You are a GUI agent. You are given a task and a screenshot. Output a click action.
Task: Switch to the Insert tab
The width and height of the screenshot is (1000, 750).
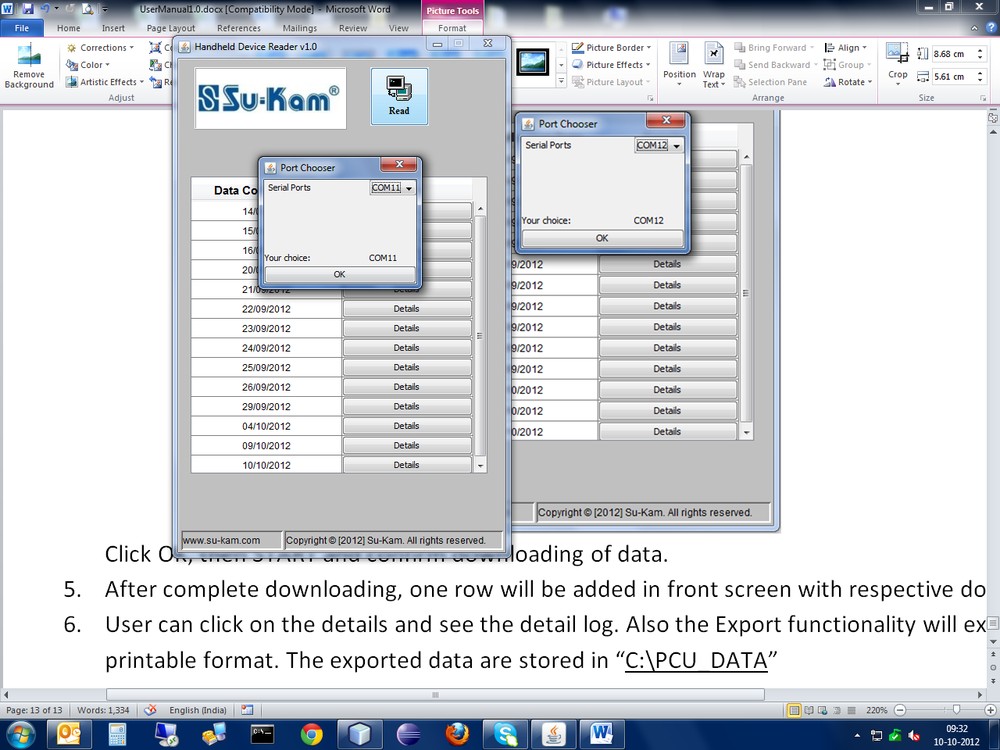pos(113,28)
